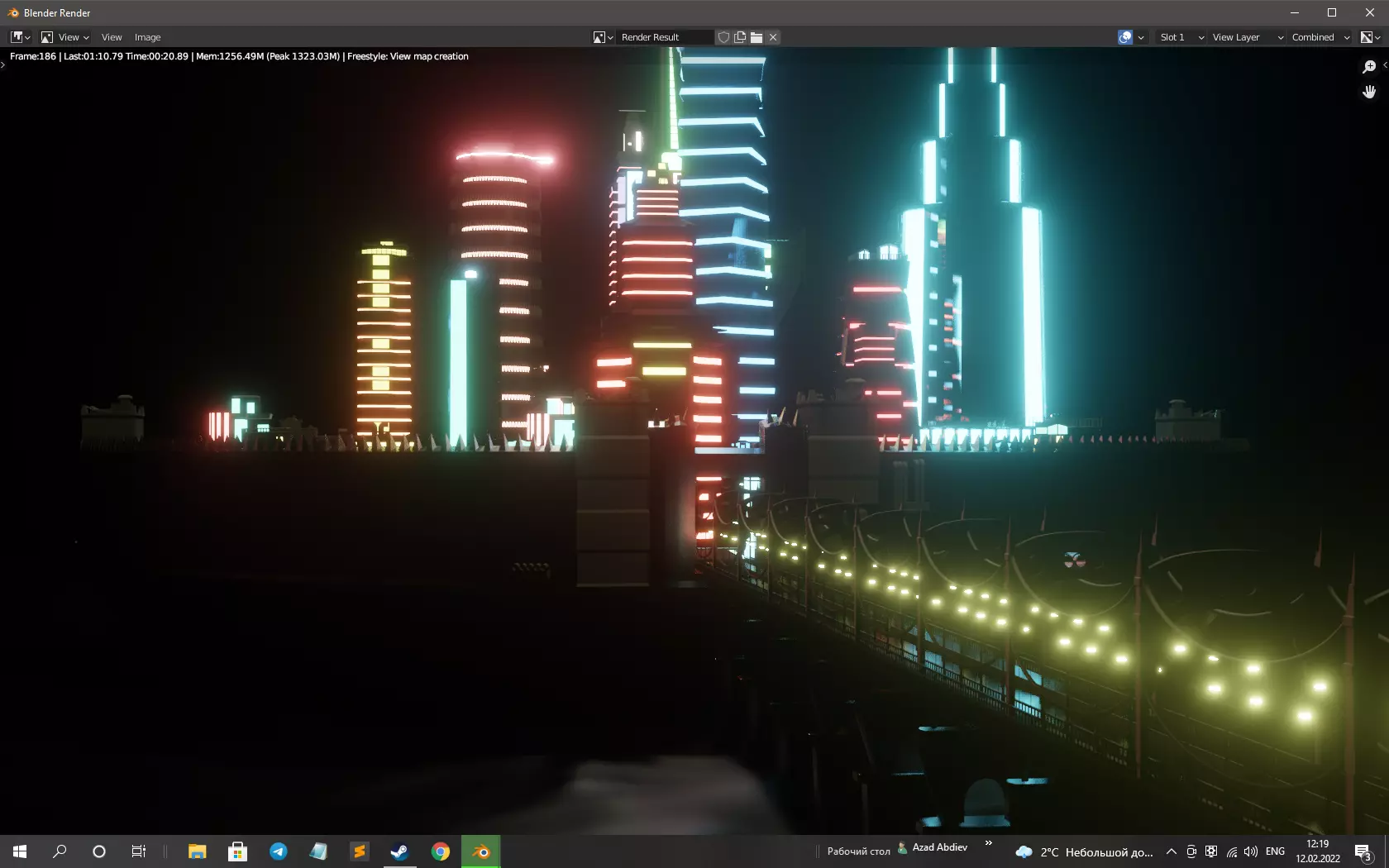
Task: Open Telegram from the taskbar
Action: 278,851
